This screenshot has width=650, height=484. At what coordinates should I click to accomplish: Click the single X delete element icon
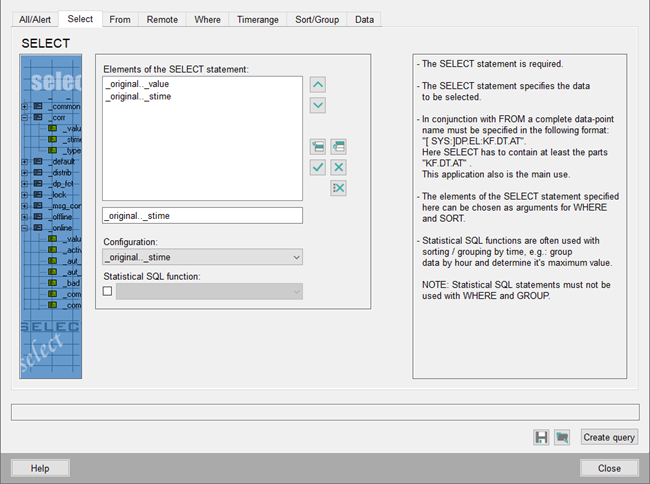click(x=338, y=167)
